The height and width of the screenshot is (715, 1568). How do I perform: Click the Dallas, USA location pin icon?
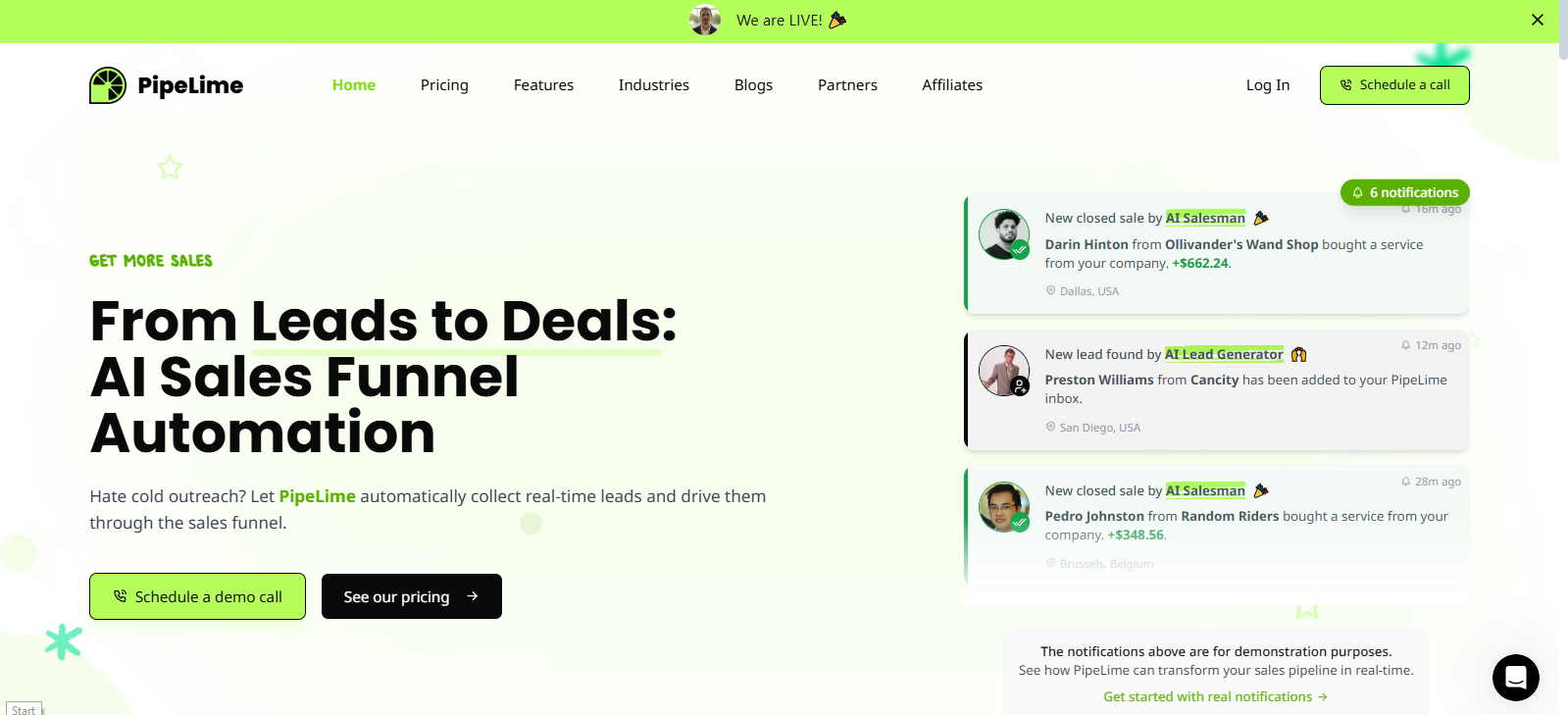(x=1051, y=290)
